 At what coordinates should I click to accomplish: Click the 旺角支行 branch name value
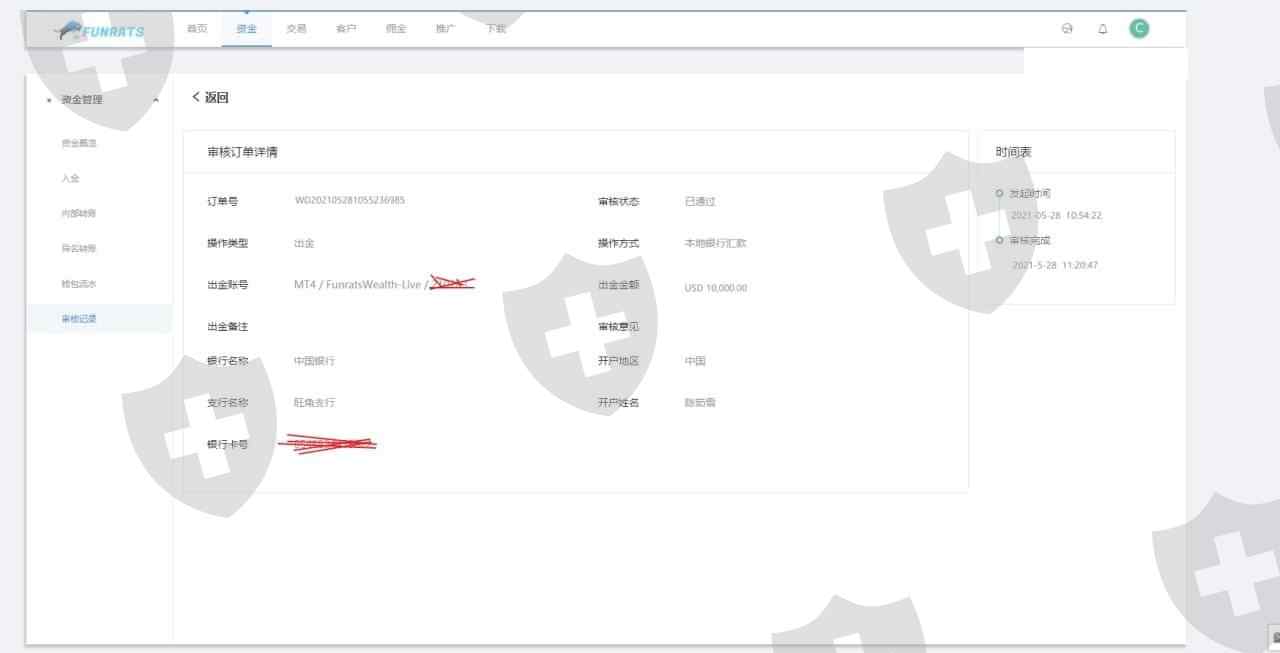click(314, 402)
